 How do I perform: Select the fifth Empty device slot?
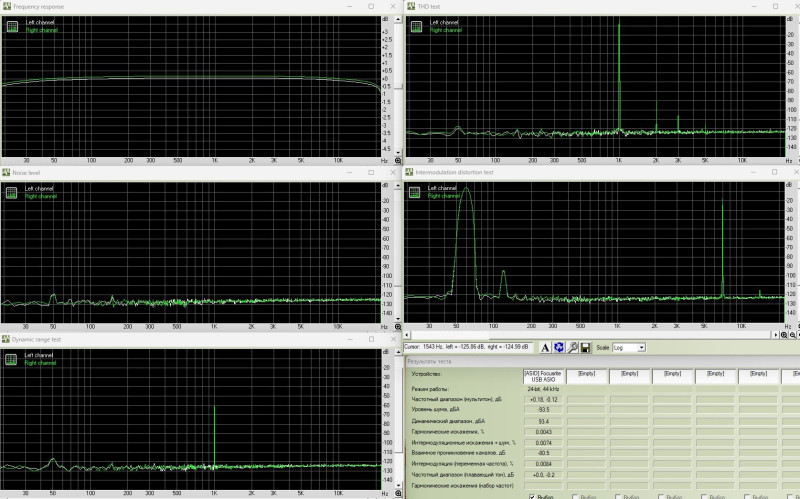click(x=758, y=377)
